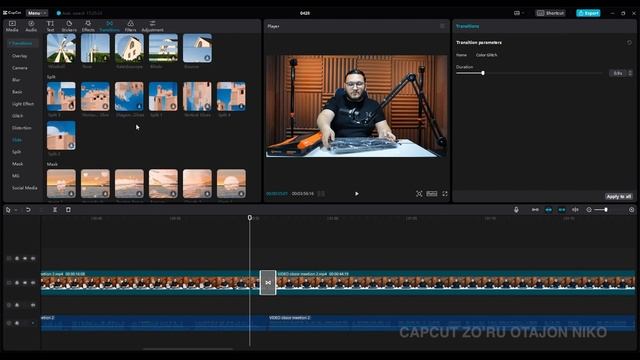Click the duration value field
The height and width of the screenshot is (360, 640).
point(618,73)
